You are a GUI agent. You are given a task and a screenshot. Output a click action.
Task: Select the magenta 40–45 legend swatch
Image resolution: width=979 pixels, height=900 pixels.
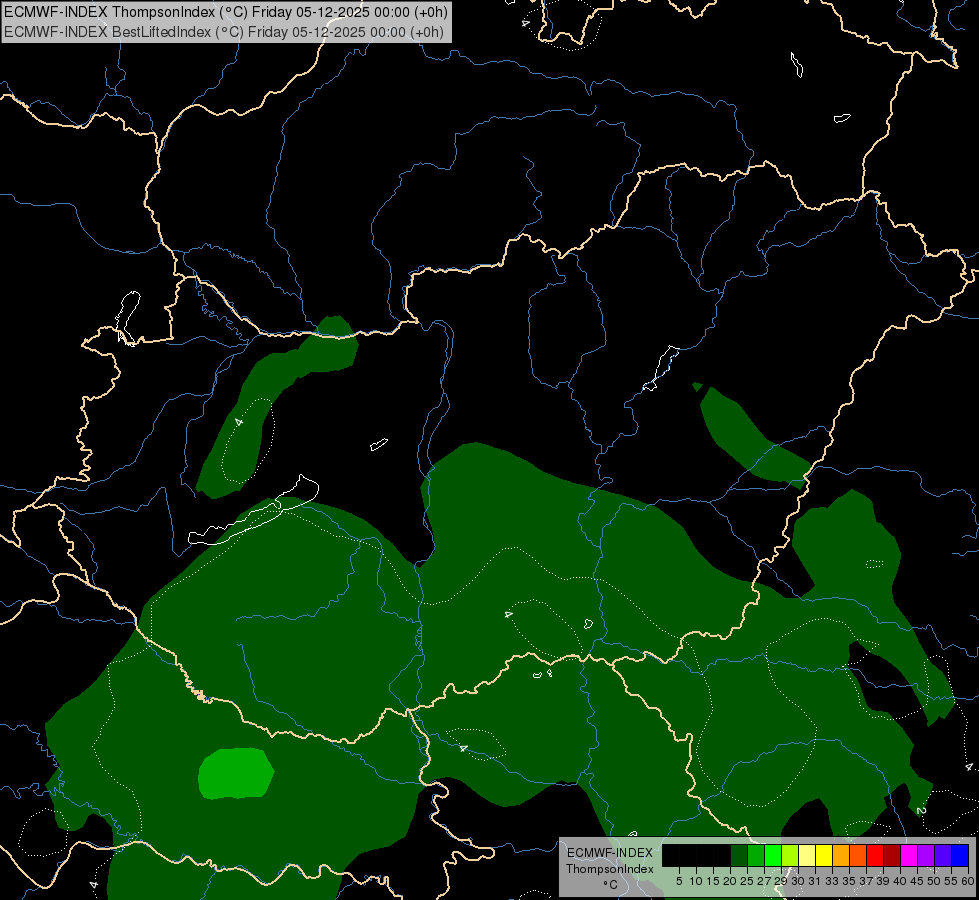click(910, 855)
